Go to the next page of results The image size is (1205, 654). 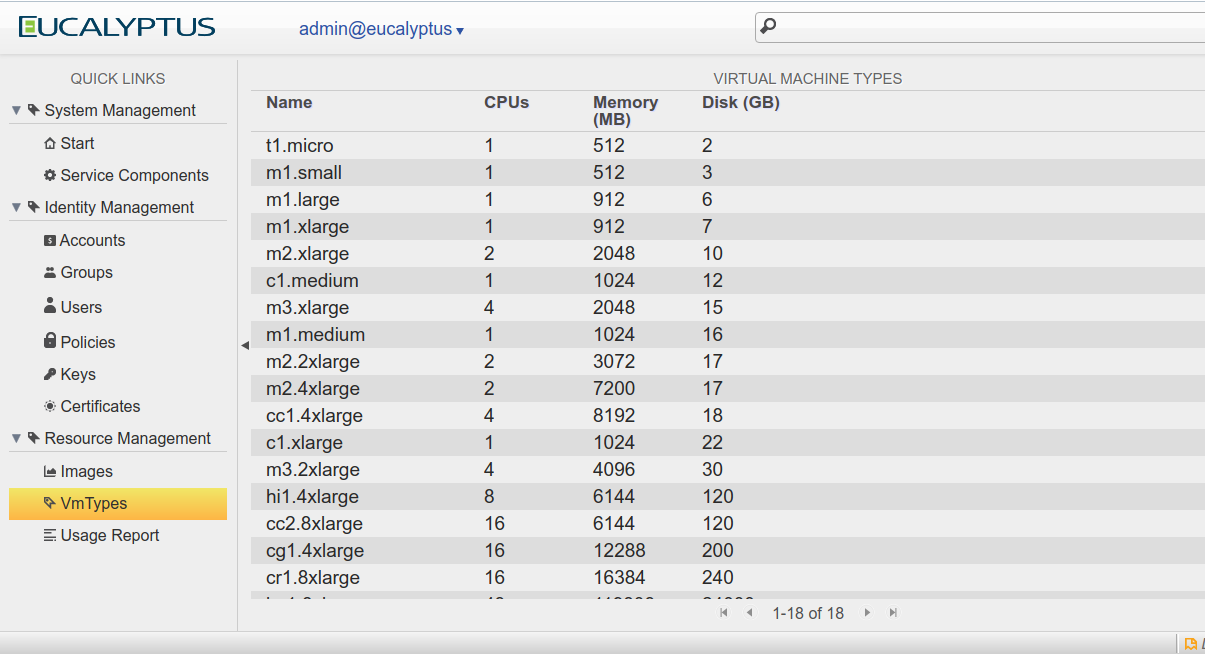coord(867,613)
